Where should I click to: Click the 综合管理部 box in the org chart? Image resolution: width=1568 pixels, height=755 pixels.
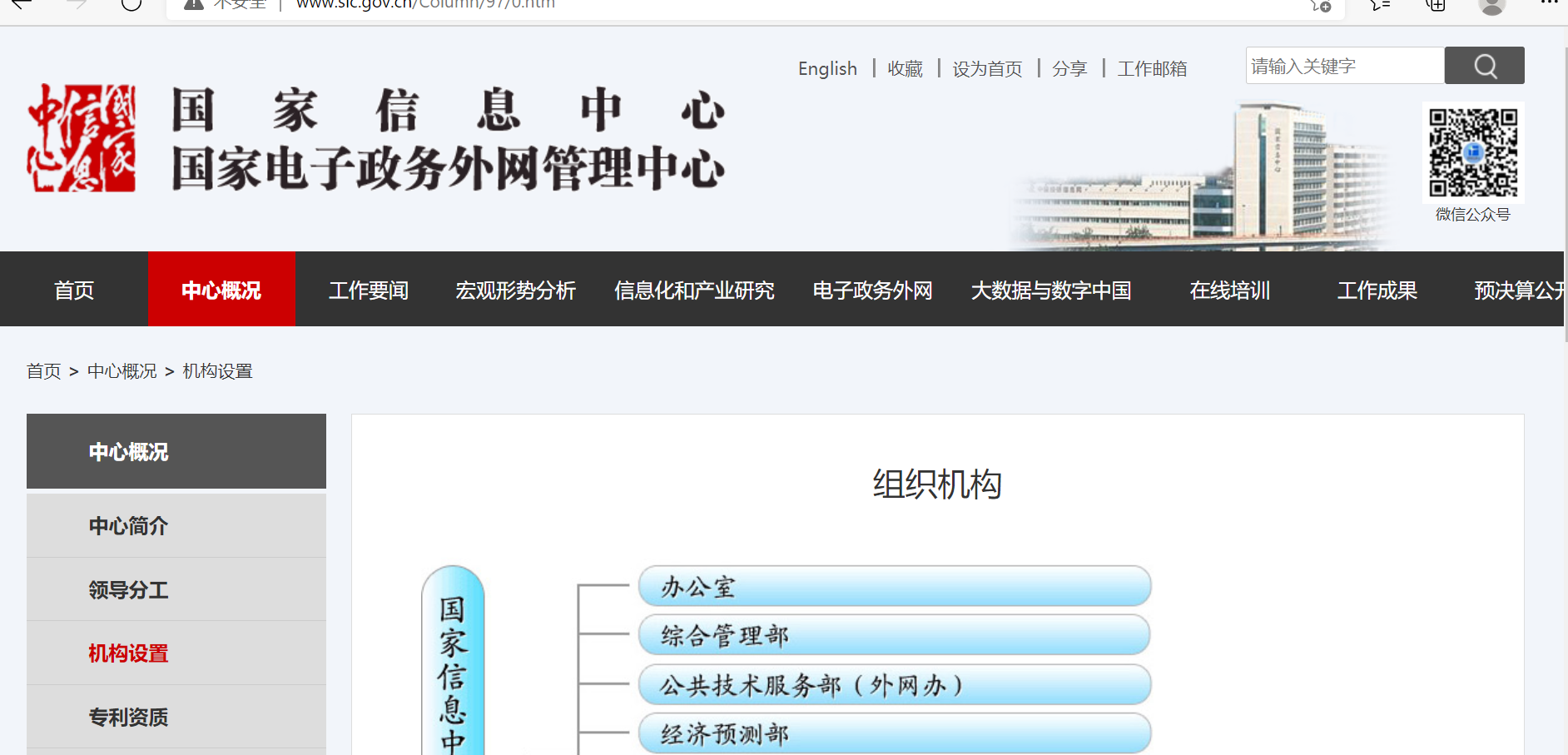(x=895, y=636)
